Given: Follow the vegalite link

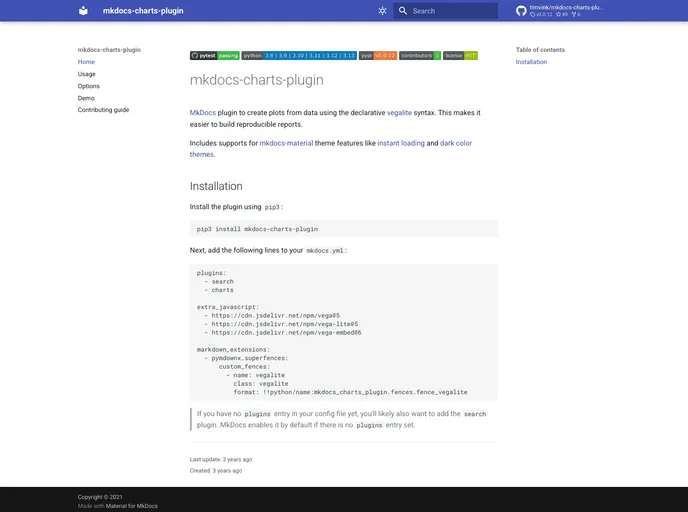Looking at the screenshot, I should coord(399,113).
